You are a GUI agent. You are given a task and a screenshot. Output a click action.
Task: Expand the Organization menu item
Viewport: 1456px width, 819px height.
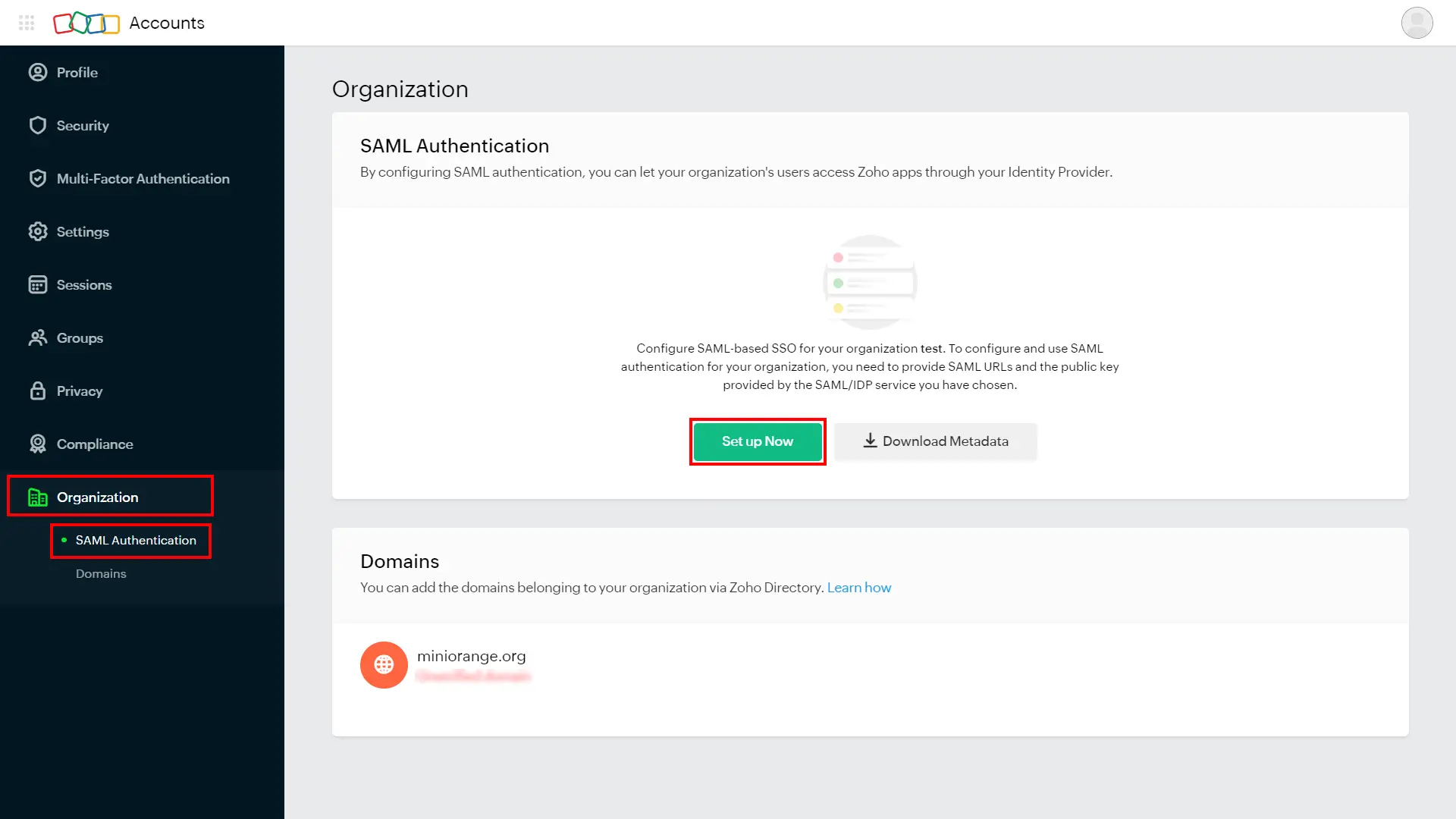coord(97,497)
